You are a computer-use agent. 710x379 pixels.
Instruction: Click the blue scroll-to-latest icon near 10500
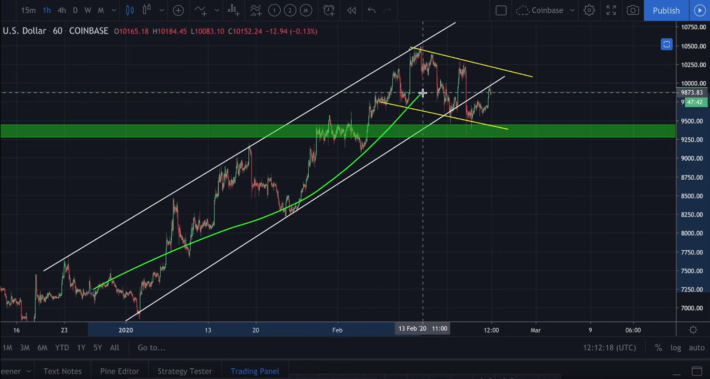[667, 44]
